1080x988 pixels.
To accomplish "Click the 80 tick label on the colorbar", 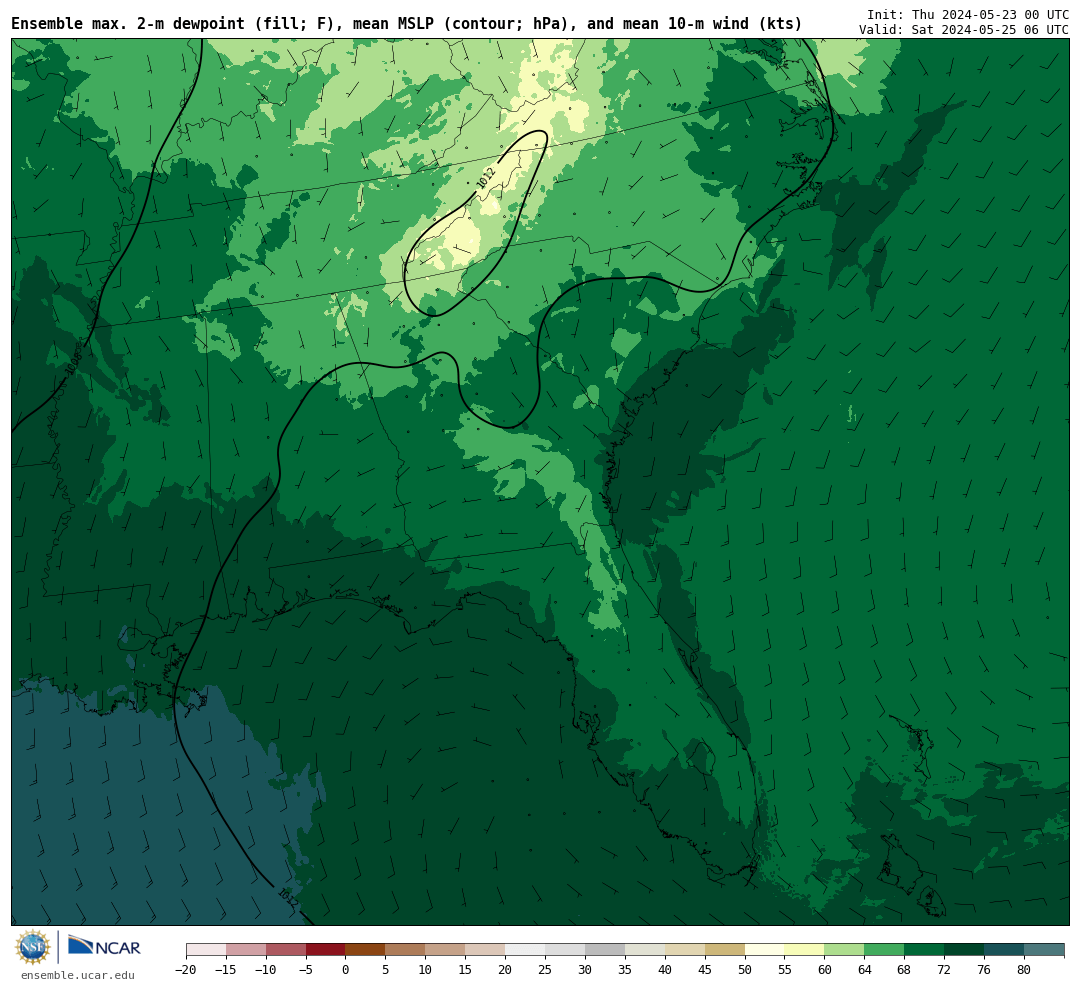I will tap(1025, 970).
